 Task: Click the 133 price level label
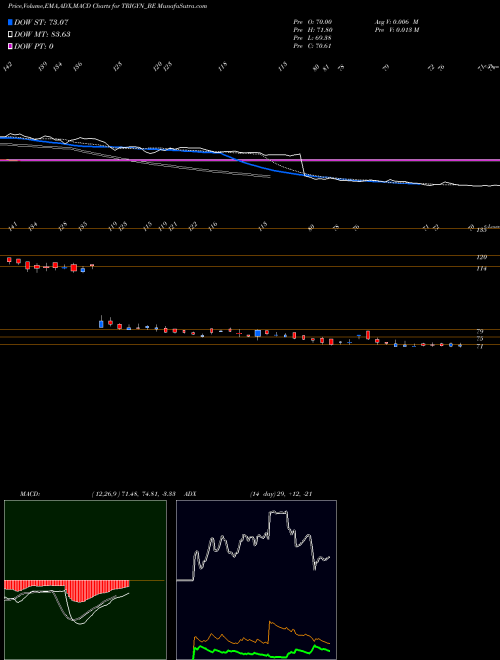pos(482,231)
